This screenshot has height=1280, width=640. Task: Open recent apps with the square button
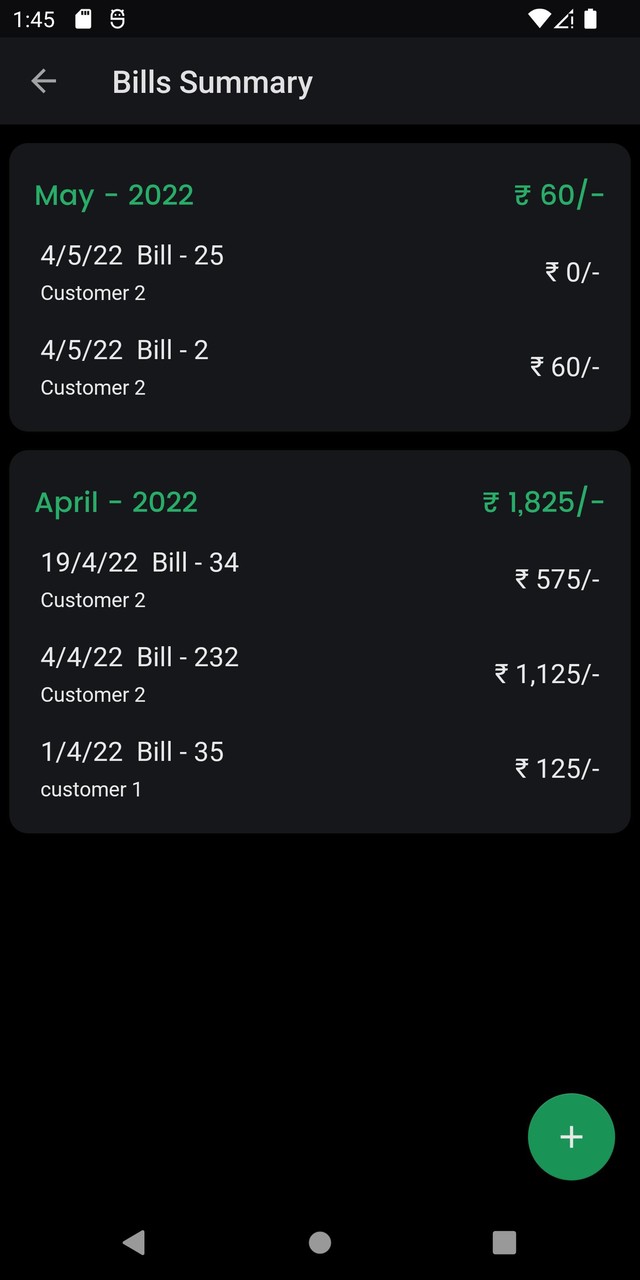point(504,1242)
